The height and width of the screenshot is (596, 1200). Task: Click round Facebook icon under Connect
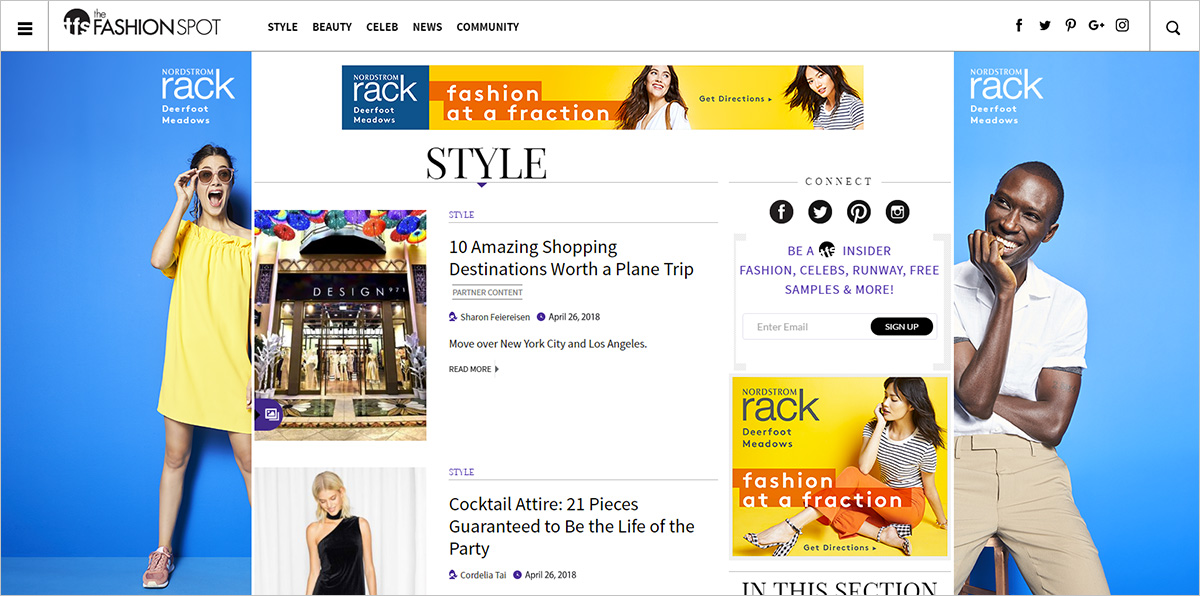click(781, 212)
